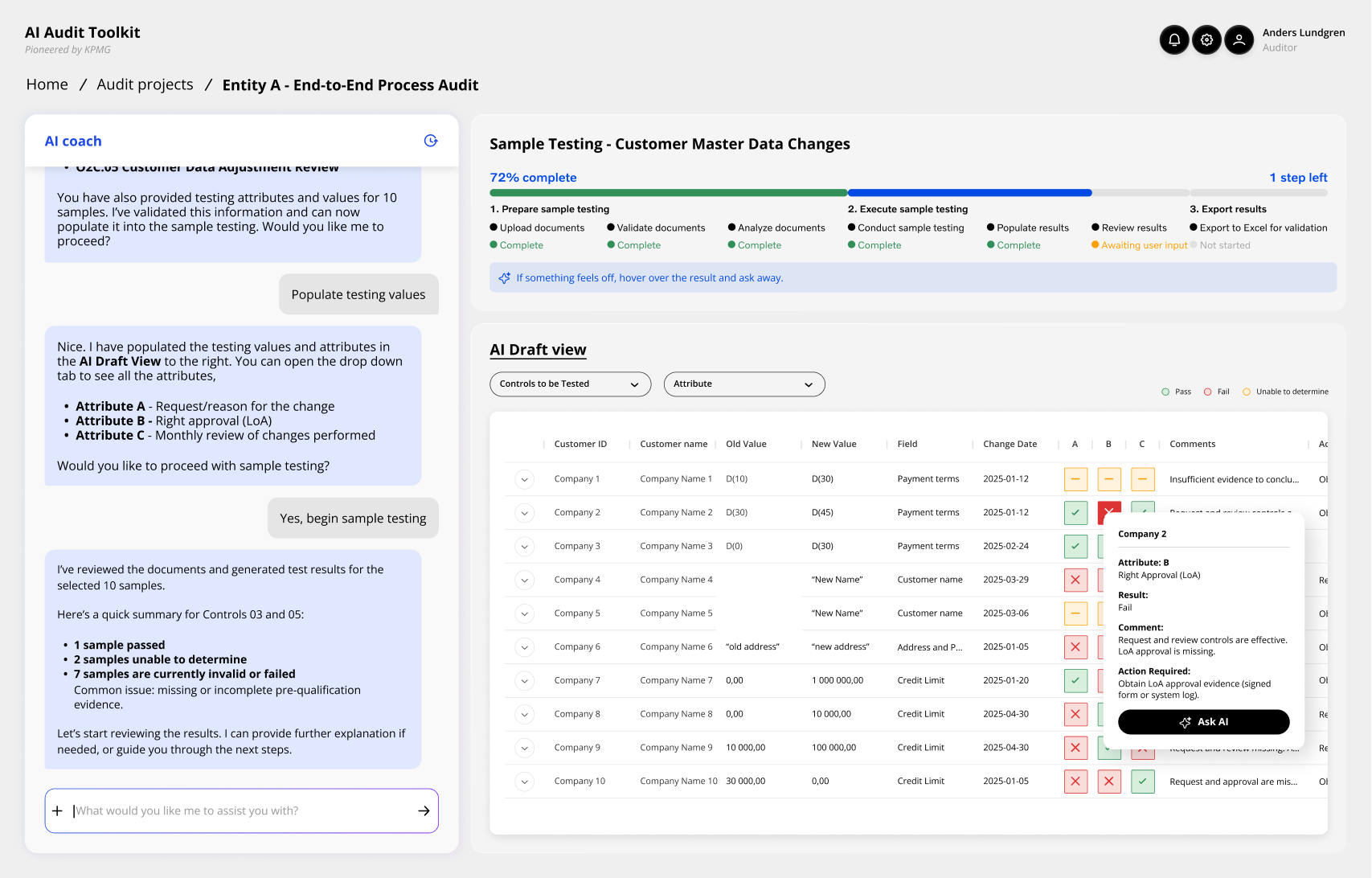1372x878 pixels.
Task: Open settings gear icon in header
Action: (1206, 39)
